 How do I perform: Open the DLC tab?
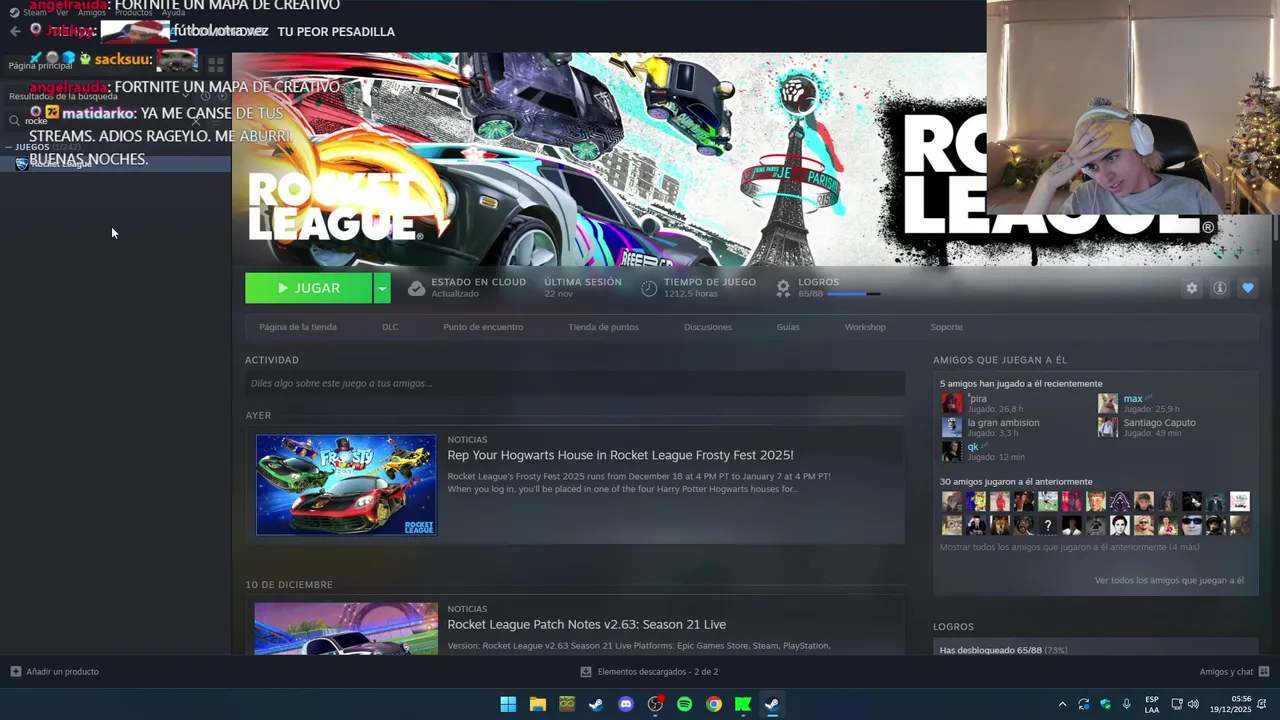tap(390, 327)
